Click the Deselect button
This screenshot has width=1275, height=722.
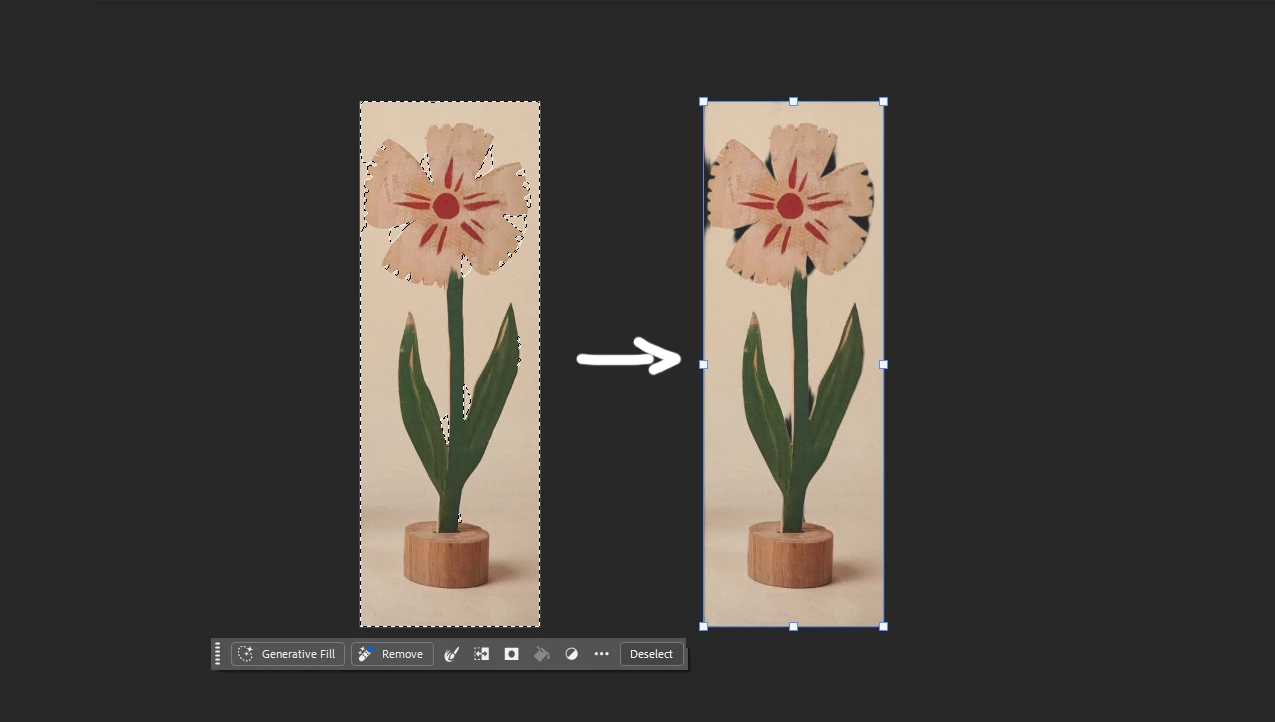click(651, 654)
